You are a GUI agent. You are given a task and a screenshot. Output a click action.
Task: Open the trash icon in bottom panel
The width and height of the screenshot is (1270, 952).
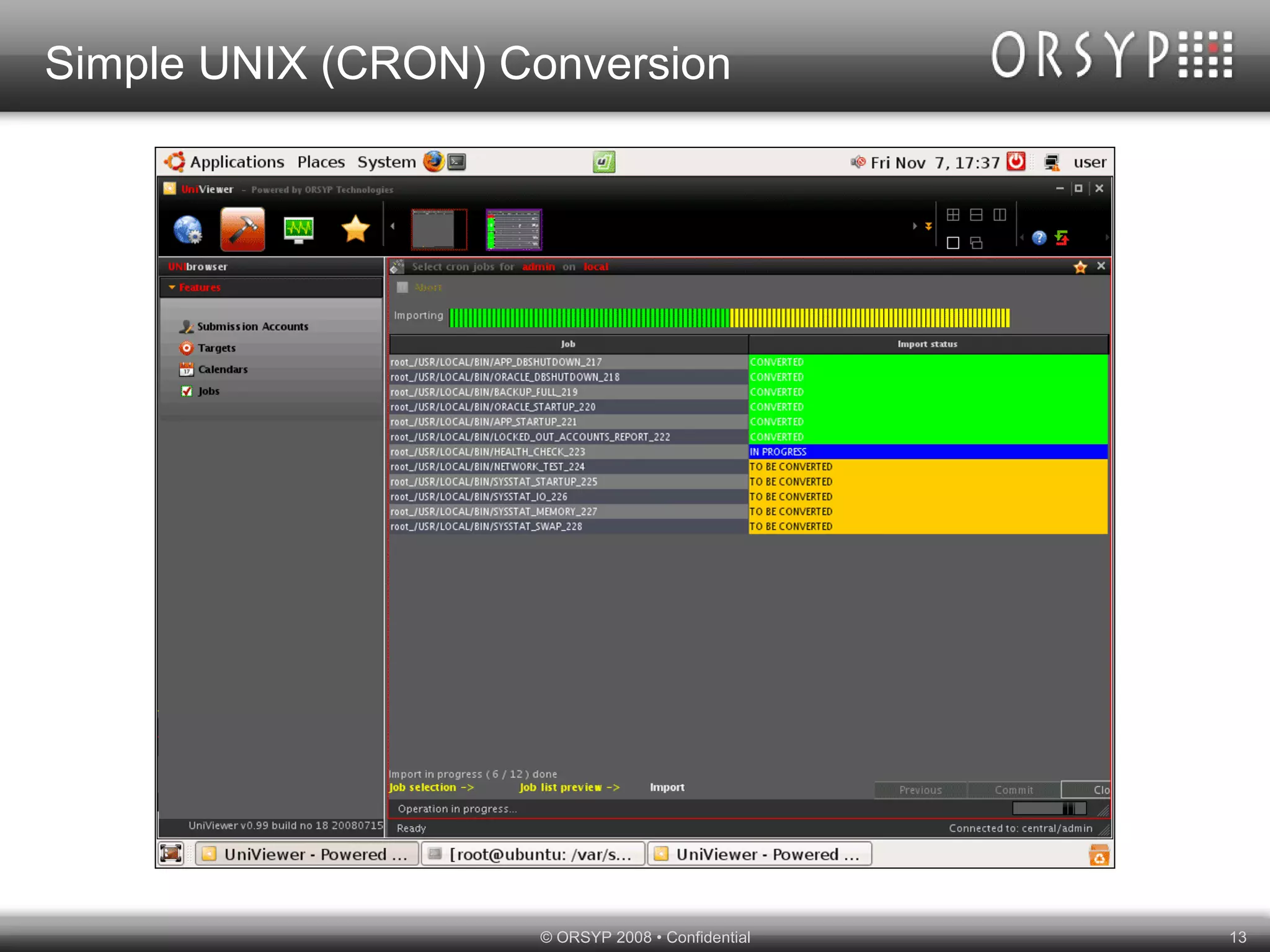pyautogui.click(x=1099, y=855)
